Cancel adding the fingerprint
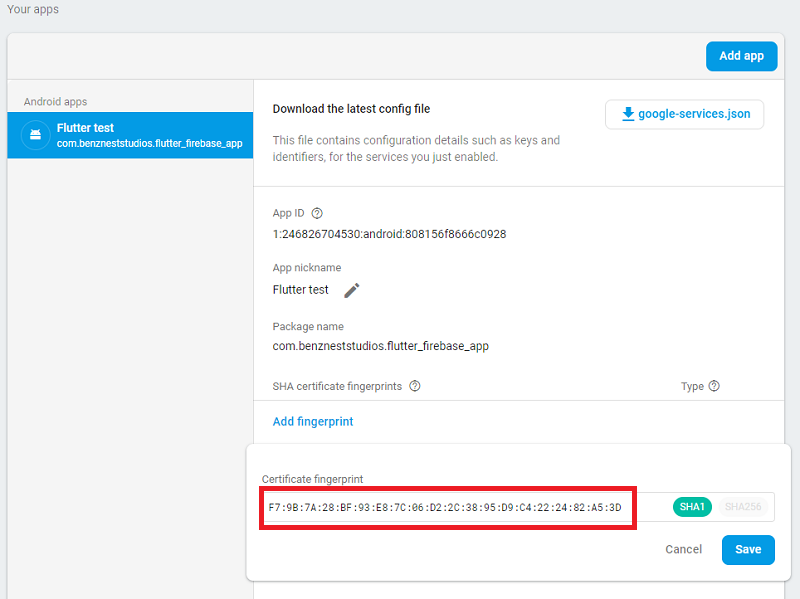Image resolution: width=800 pixels, height=599 pixels. click(x=683, y=550)
